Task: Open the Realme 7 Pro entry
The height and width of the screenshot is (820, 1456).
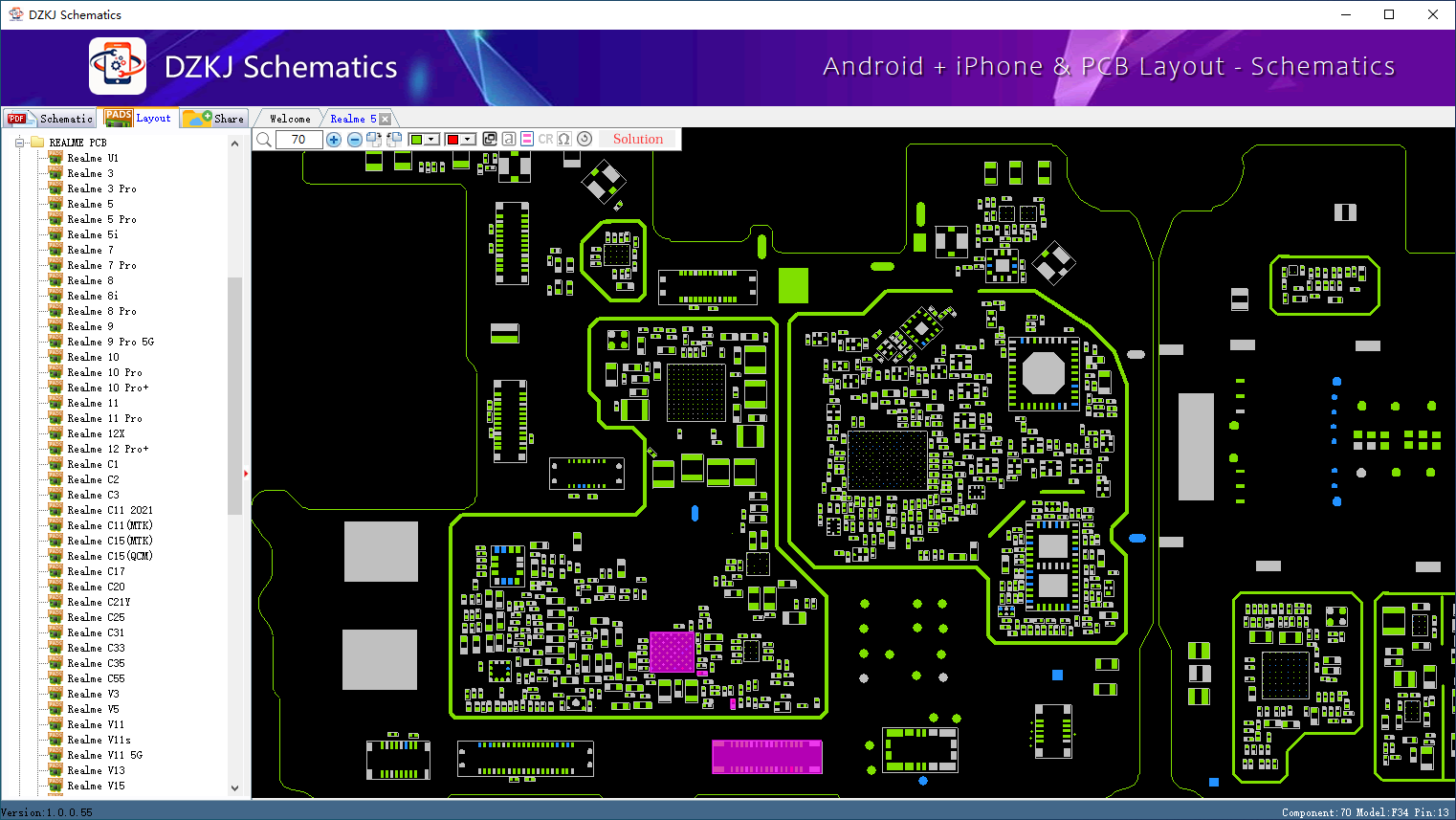Action: pos(101,265)
